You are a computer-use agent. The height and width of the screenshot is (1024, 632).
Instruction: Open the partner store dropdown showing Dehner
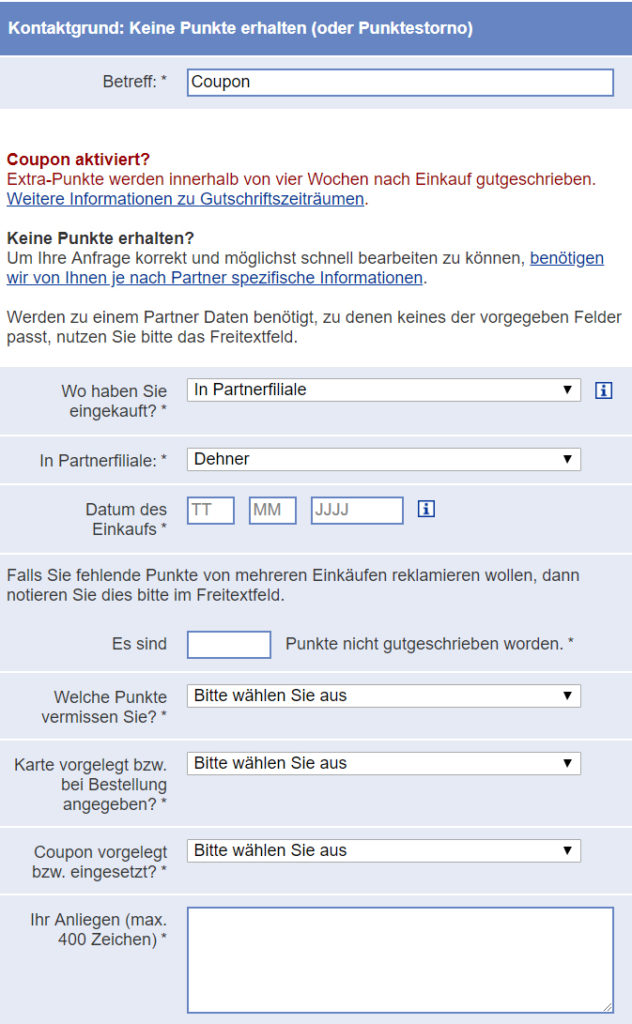380,459
